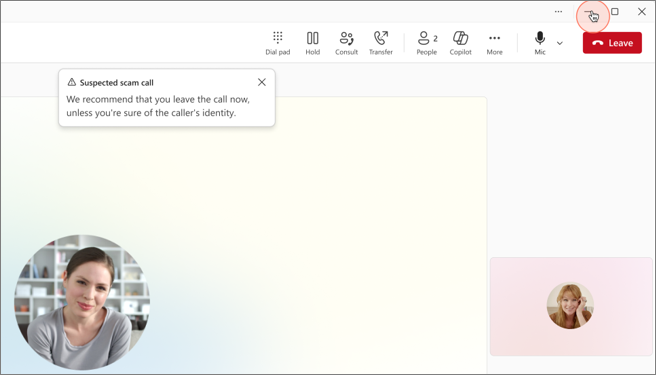The image size is (656, 375).
Task: Dismiss the Suspected scam call warning
Action: tap(262, 82)
